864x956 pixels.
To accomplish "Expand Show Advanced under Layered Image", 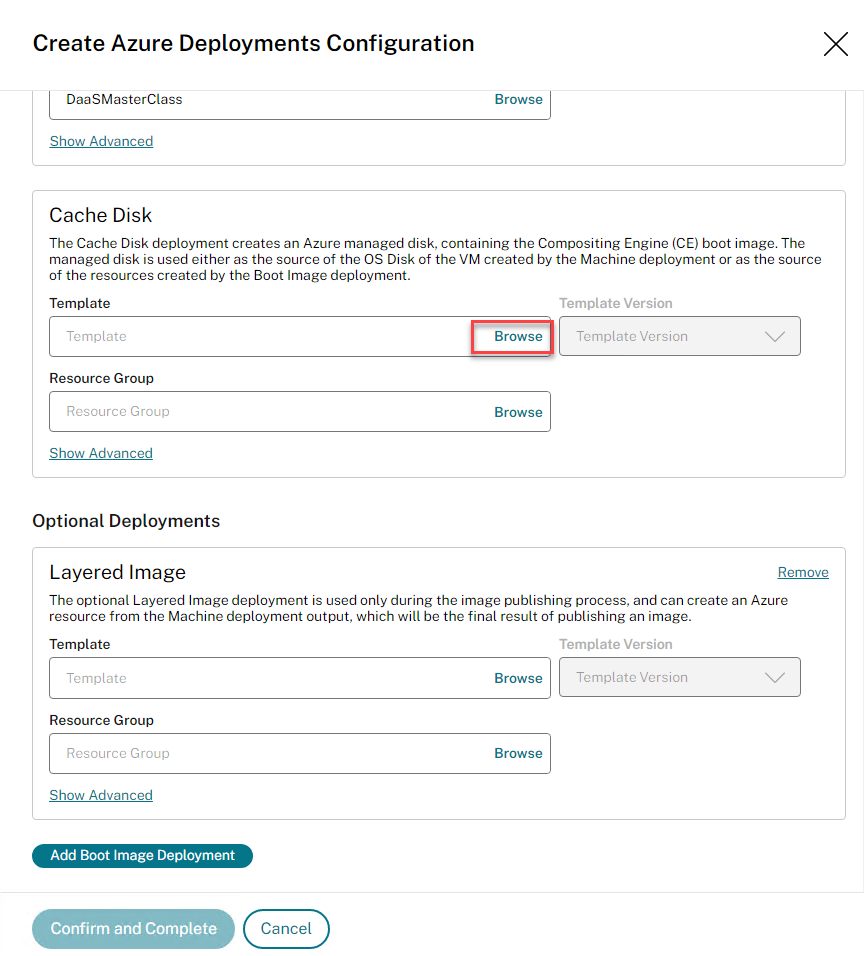I will click(x=101, y=795).
